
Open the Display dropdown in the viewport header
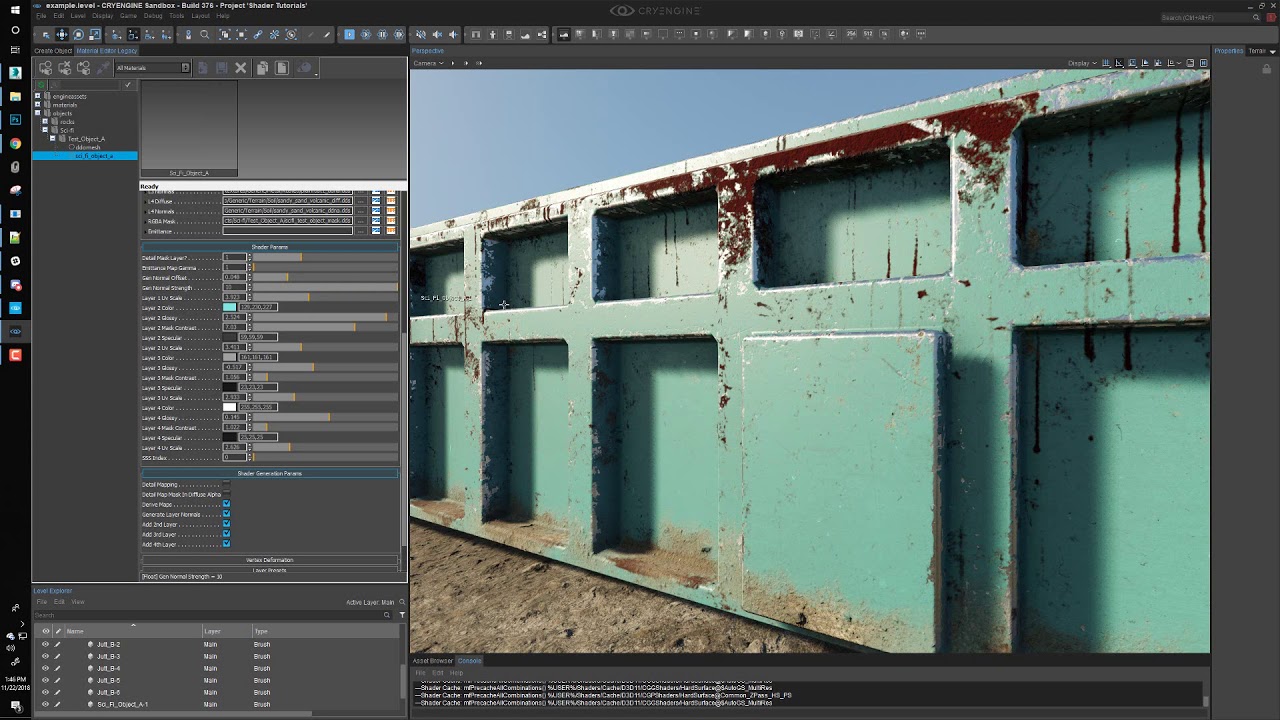point(1080,63)
